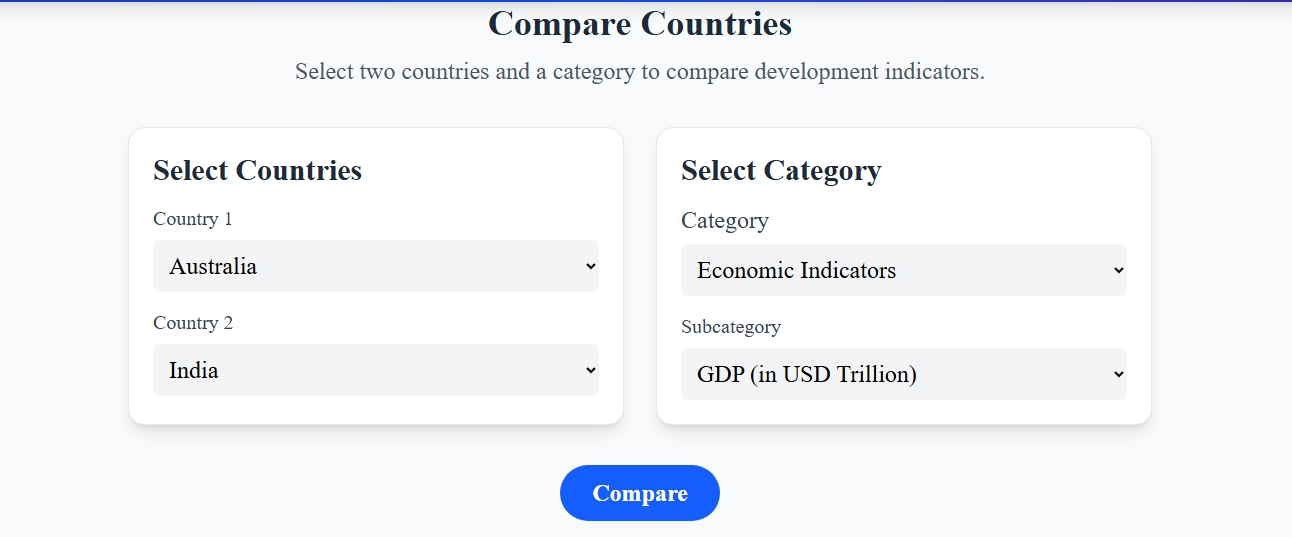Screen dimensions: 1292x537
Task: Open the Country 2 dropdown showing India
Action: [x=376, y=370]
